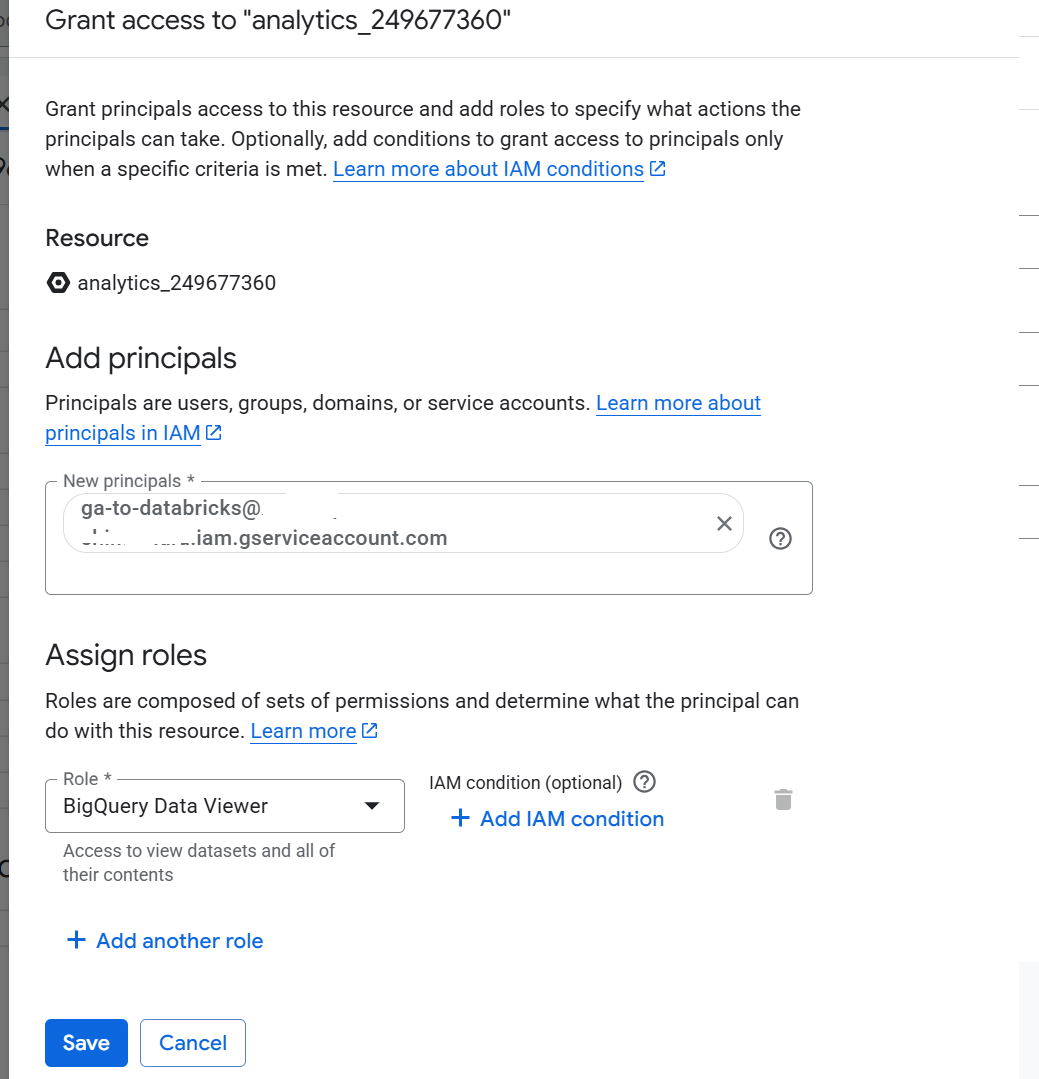
Task: Focus the New principals input field
Action: click(x=428, y=573)
